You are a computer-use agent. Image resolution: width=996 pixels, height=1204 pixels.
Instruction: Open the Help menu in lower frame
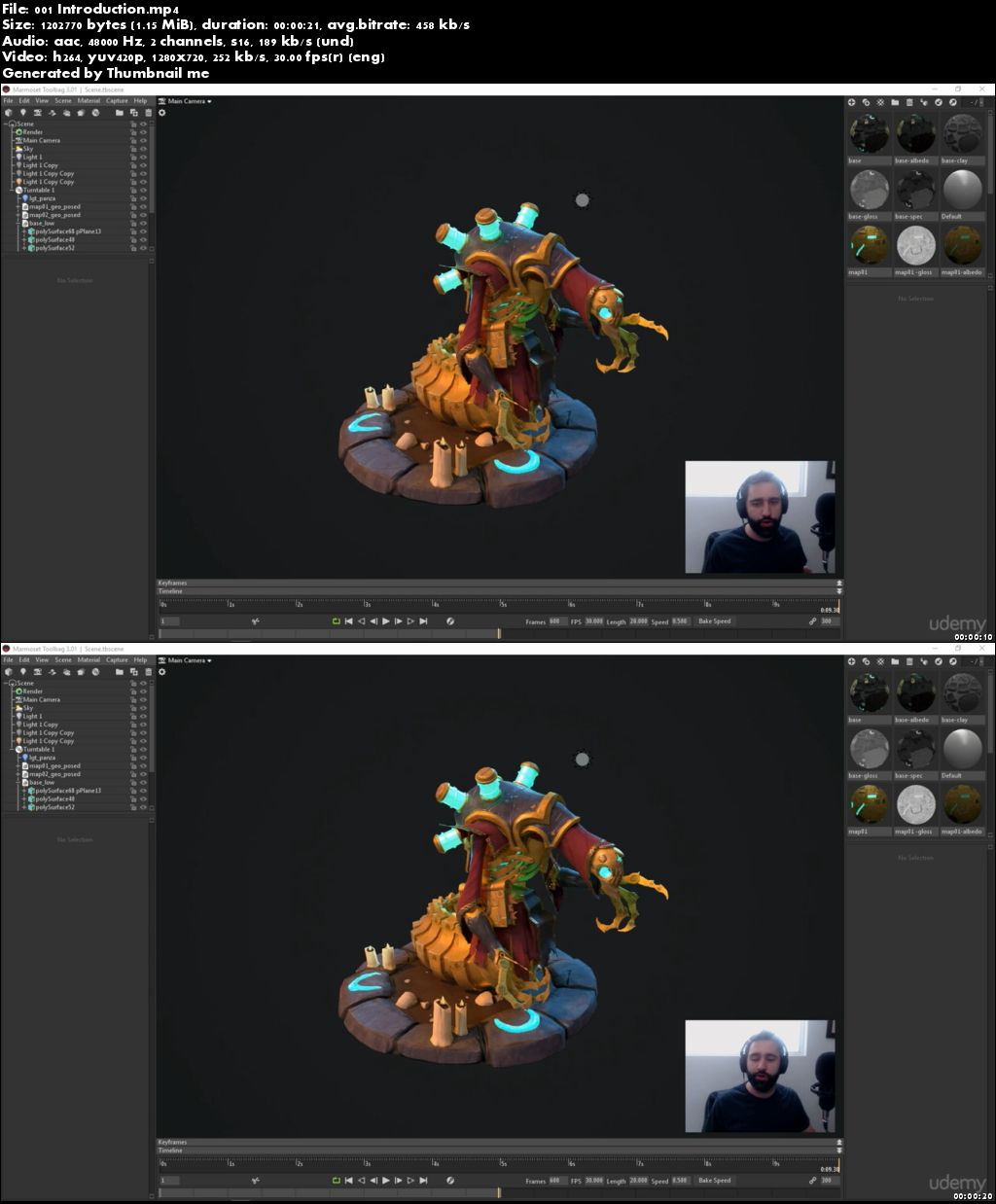pos(140,660)
